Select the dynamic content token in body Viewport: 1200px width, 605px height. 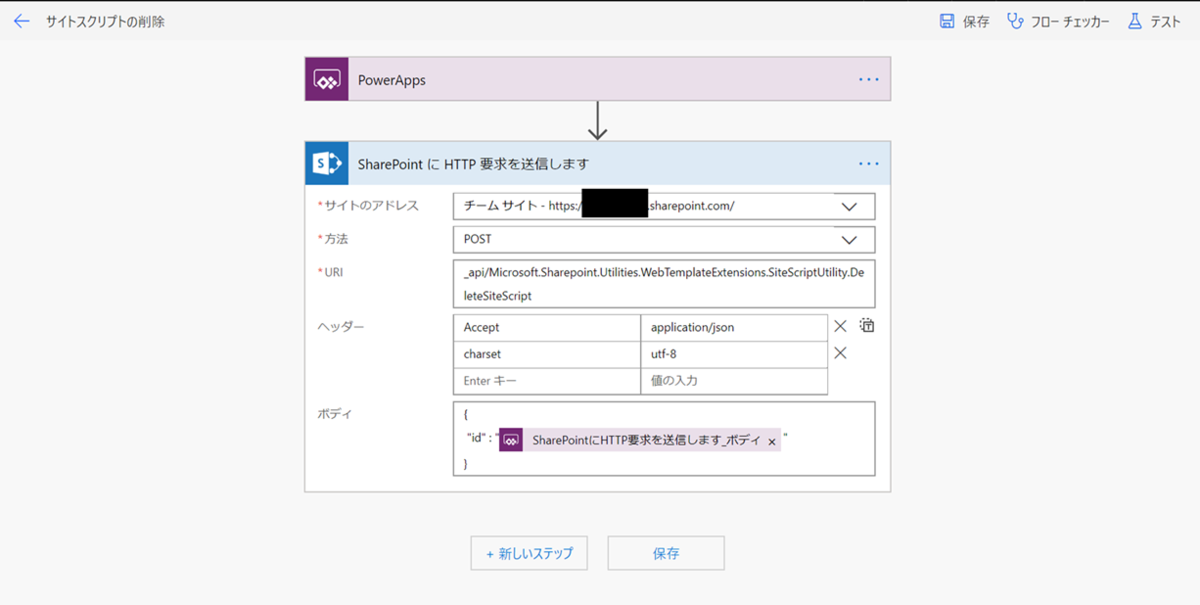[x=640, y=440]
